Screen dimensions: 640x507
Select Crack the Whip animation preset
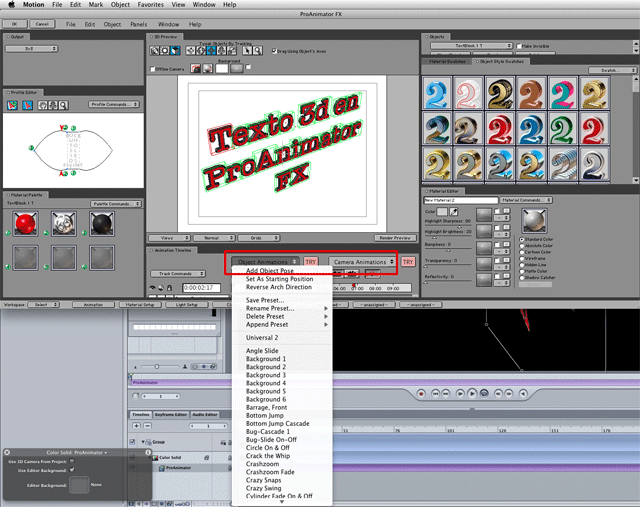pos(268,456)
